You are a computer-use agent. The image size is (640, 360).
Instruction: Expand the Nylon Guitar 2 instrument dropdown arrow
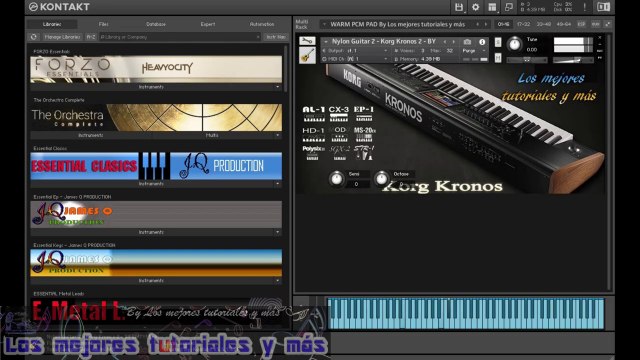(x=326, y=42)
